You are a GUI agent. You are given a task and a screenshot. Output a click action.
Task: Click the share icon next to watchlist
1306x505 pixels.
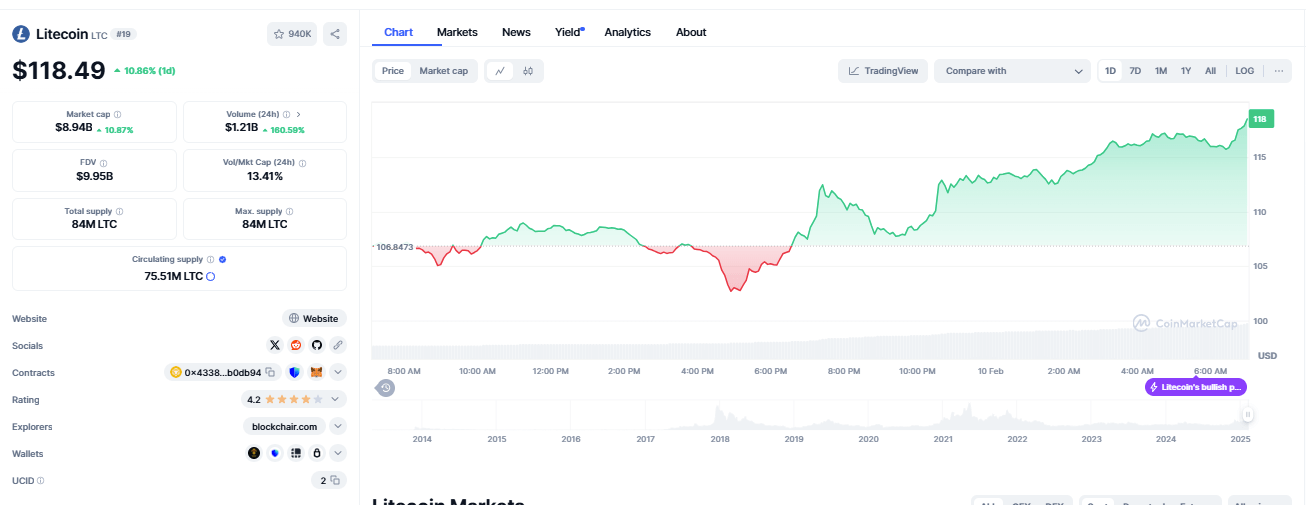click(335, 34)
